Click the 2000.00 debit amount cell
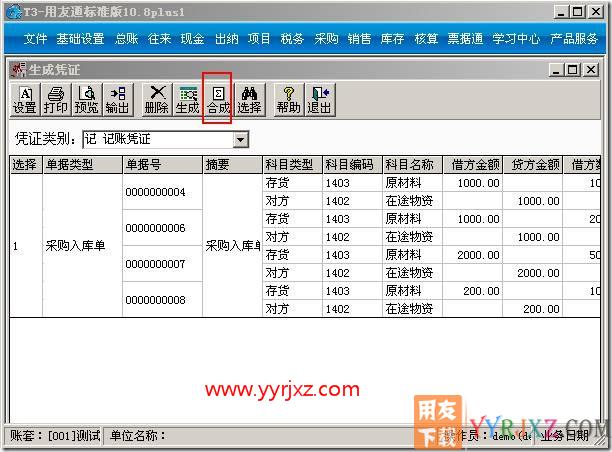The width and height of the screenshot is (612, 452). click(x=473, y=255)
